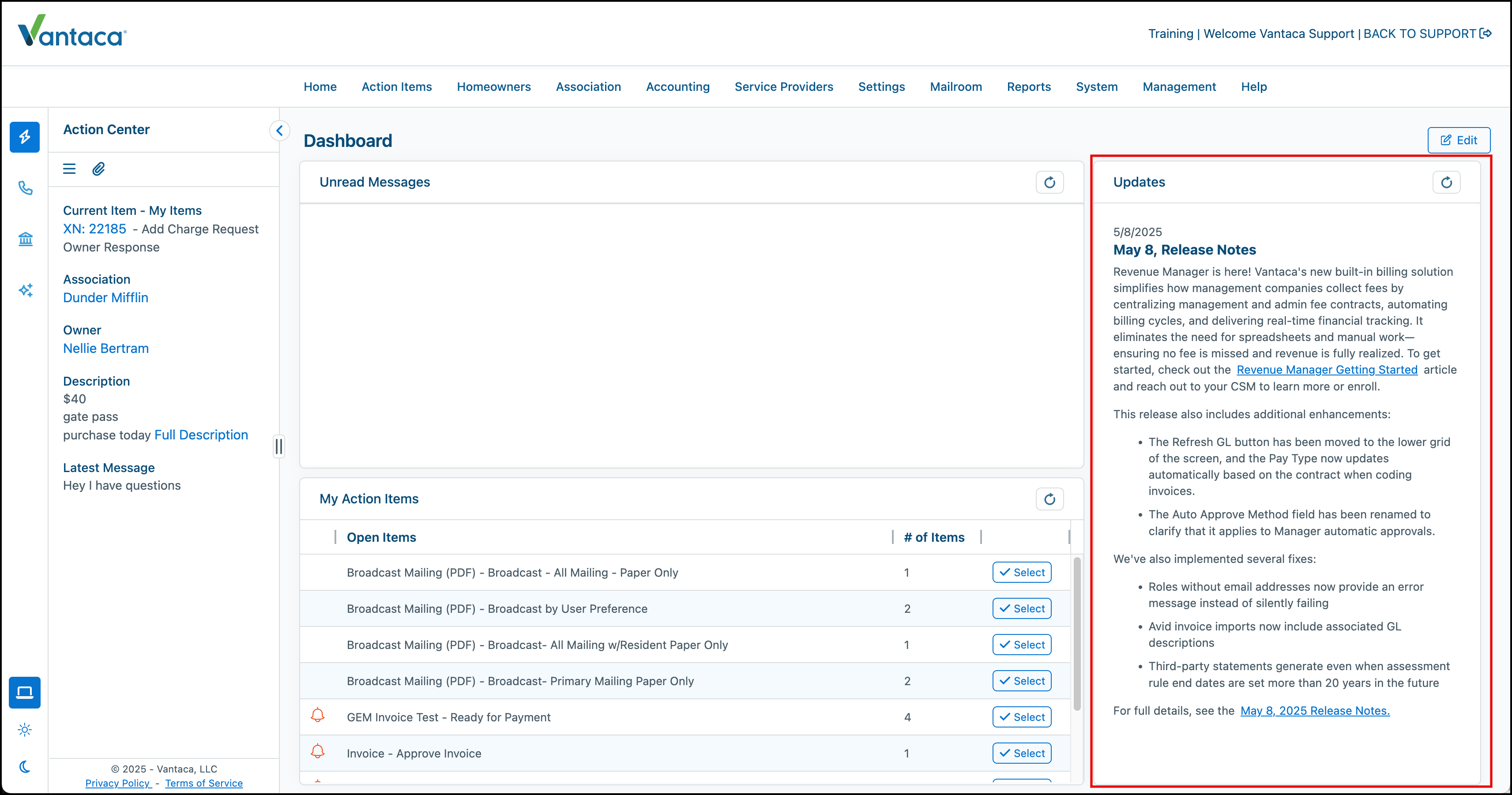Click 'Hey I have questions' latest message text
The image size is (1512, 795).
[122, 485]
